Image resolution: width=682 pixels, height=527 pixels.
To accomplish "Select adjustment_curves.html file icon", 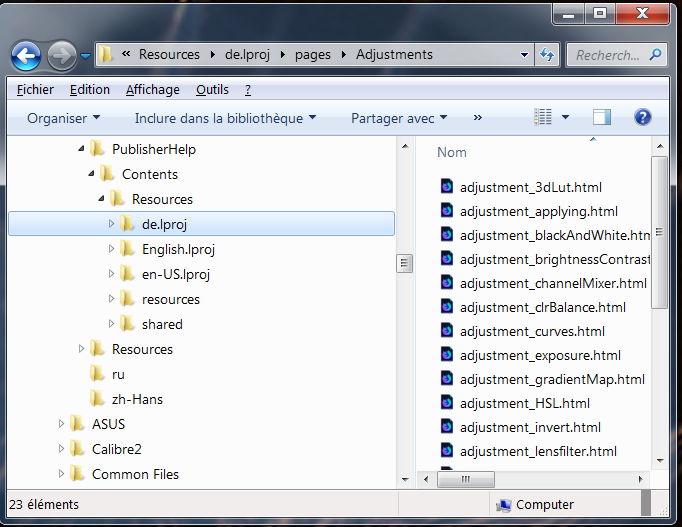I will tap(447, 331).
